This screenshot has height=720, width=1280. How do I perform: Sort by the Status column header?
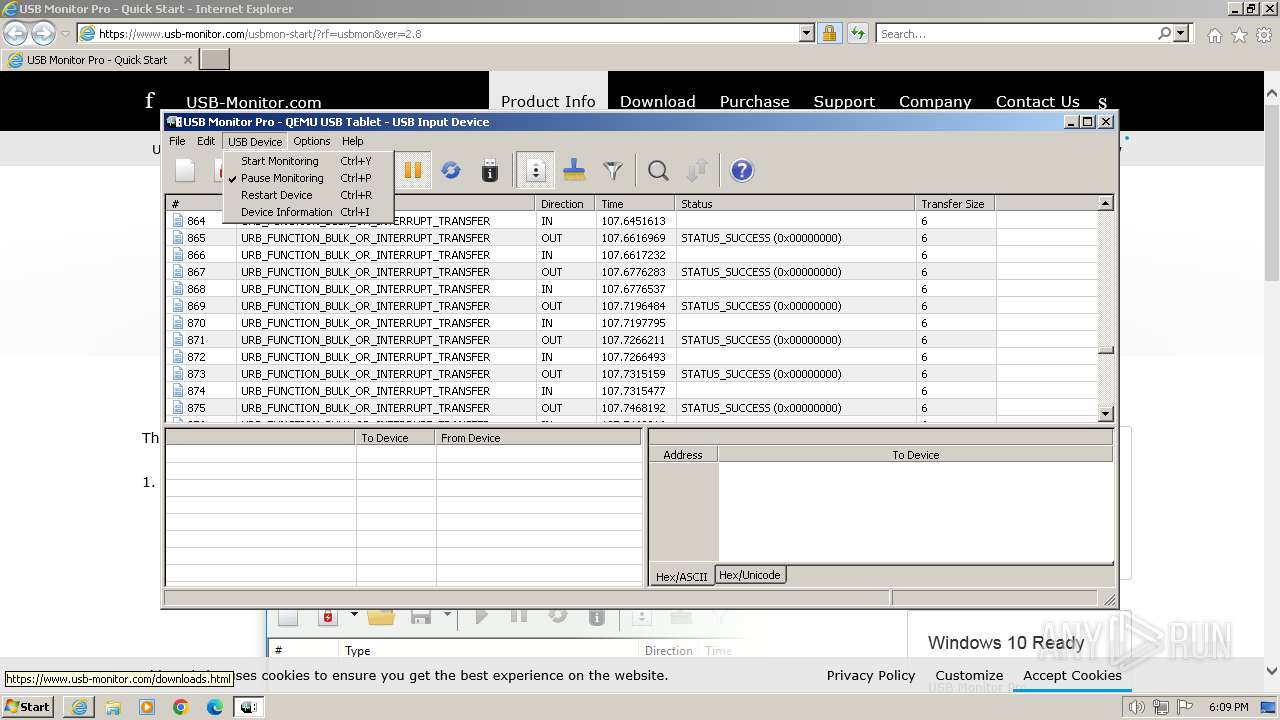tap(795, 204)
